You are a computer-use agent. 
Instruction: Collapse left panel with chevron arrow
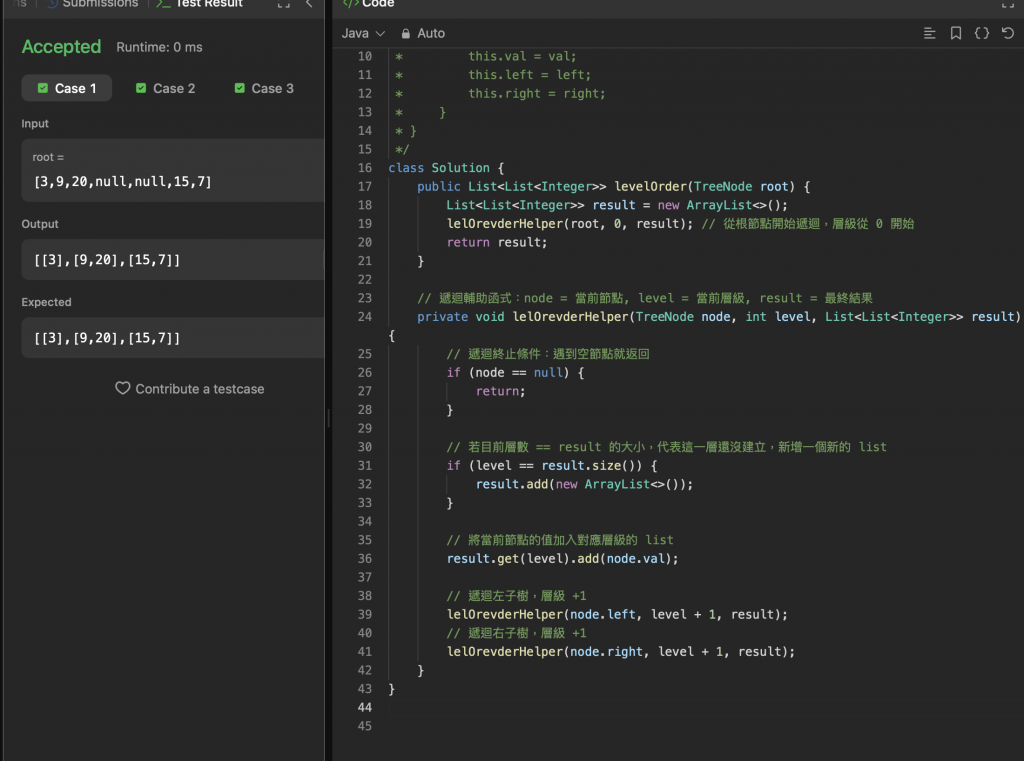pyautogui.click(x=310, y=4)
